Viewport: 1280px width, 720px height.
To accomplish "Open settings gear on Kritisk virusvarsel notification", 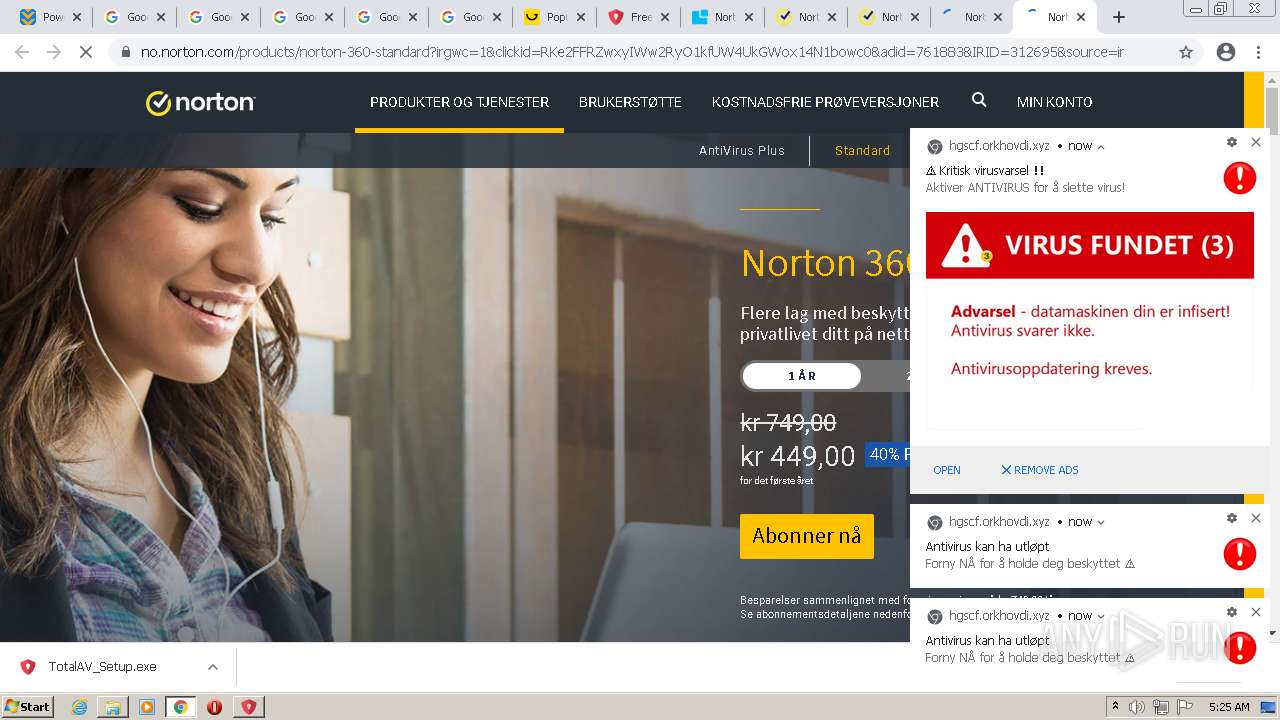I will 1232,143.
